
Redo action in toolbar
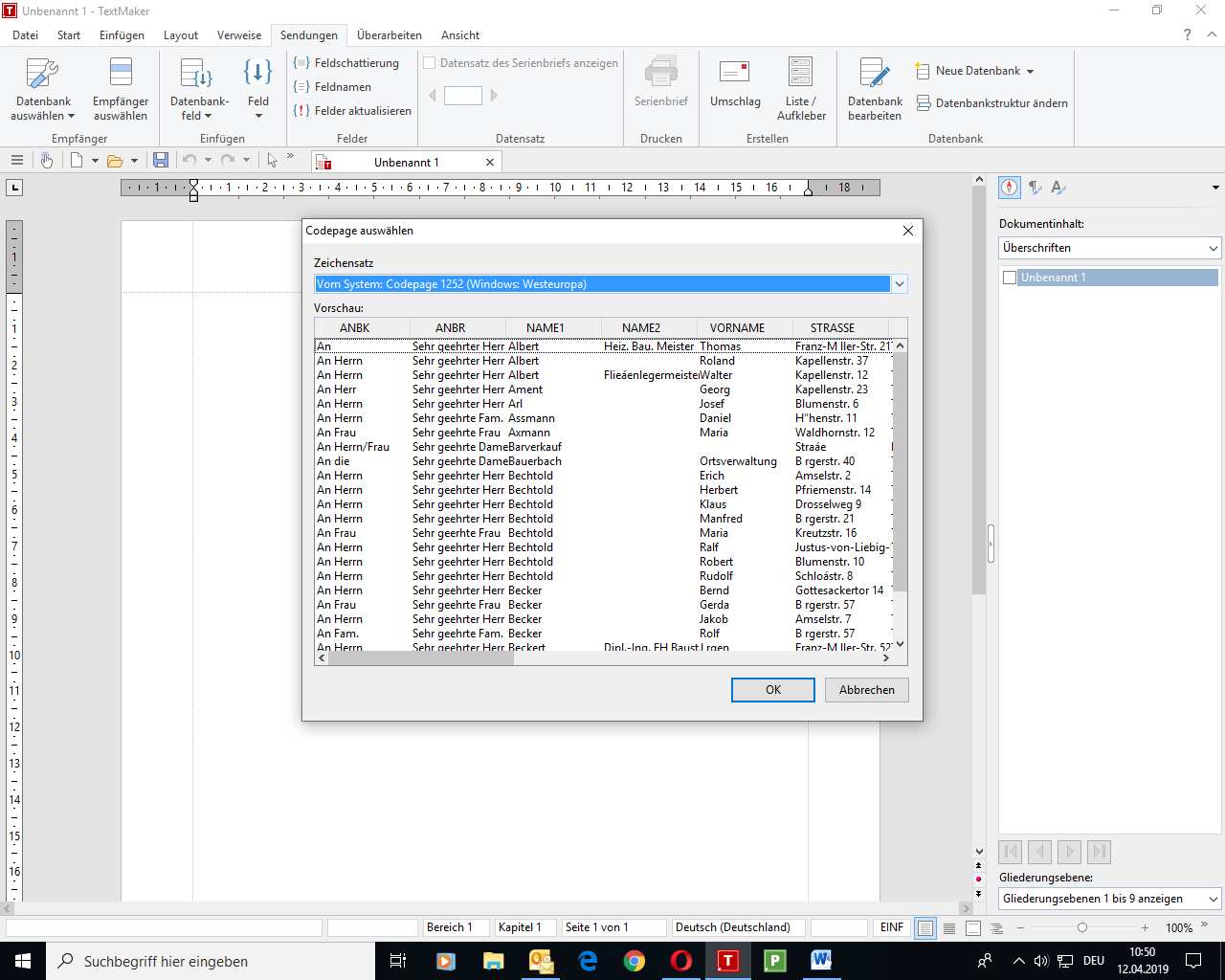228,161
